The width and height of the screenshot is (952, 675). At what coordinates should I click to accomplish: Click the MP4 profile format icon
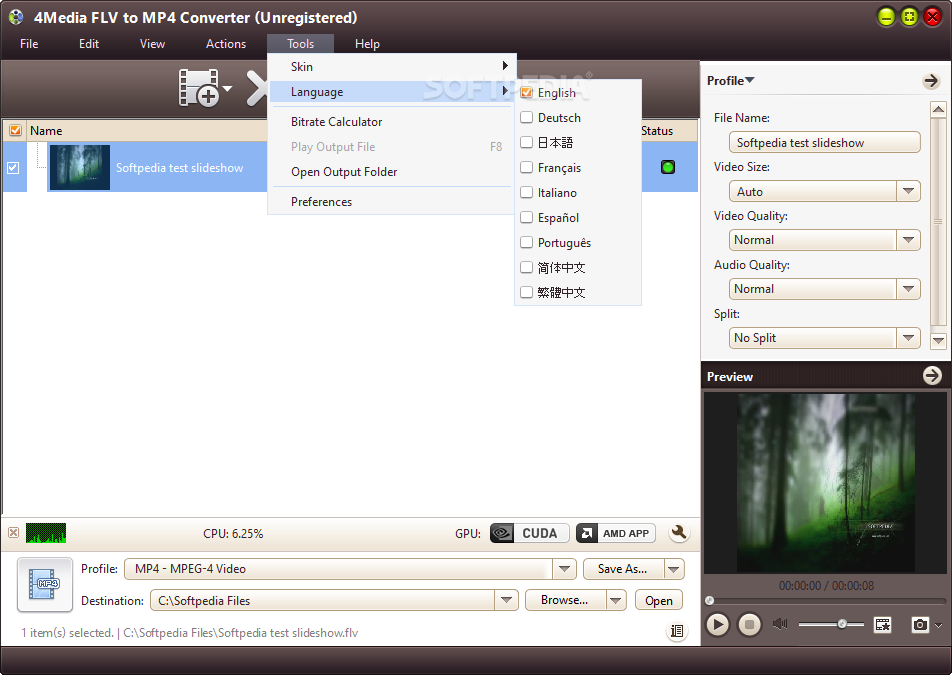click(x=45, y=584)
